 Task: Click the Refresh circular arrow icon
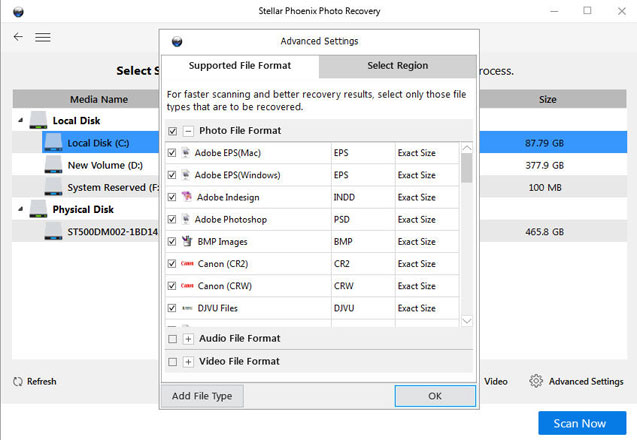click(x=17, y=381)
